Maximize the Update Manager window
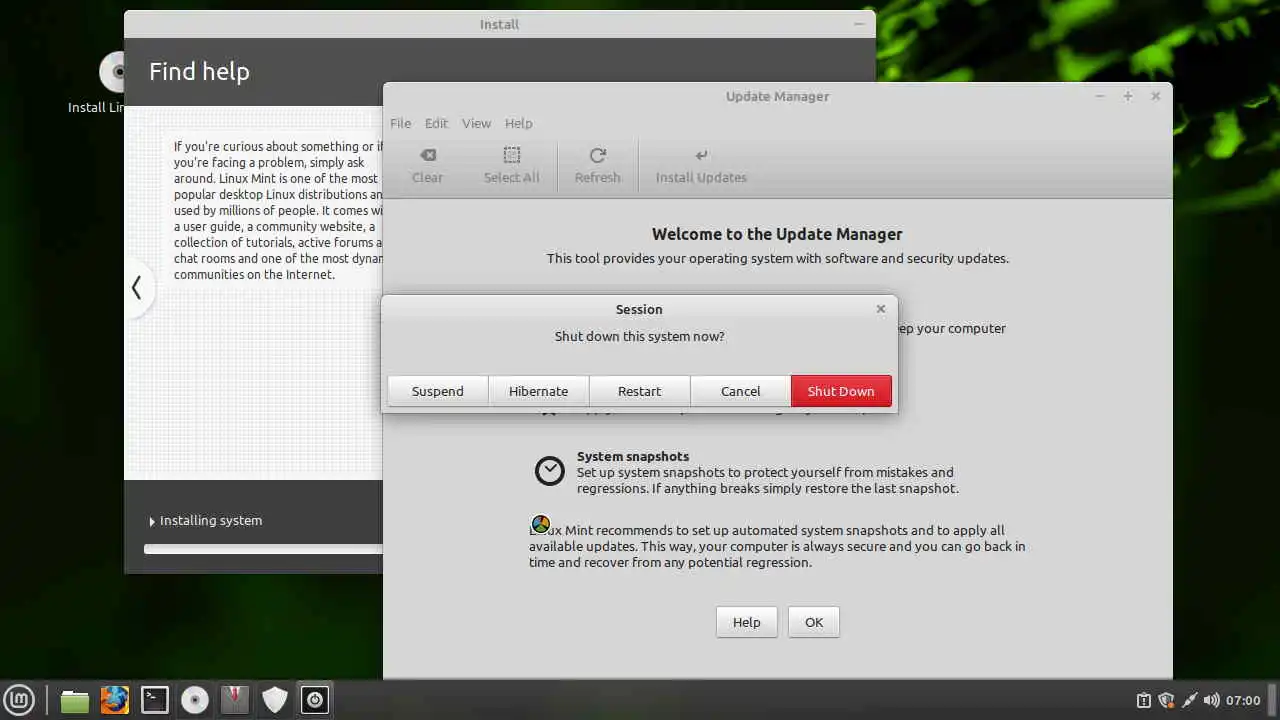 pyautogui.click(x=1128, y=96)
